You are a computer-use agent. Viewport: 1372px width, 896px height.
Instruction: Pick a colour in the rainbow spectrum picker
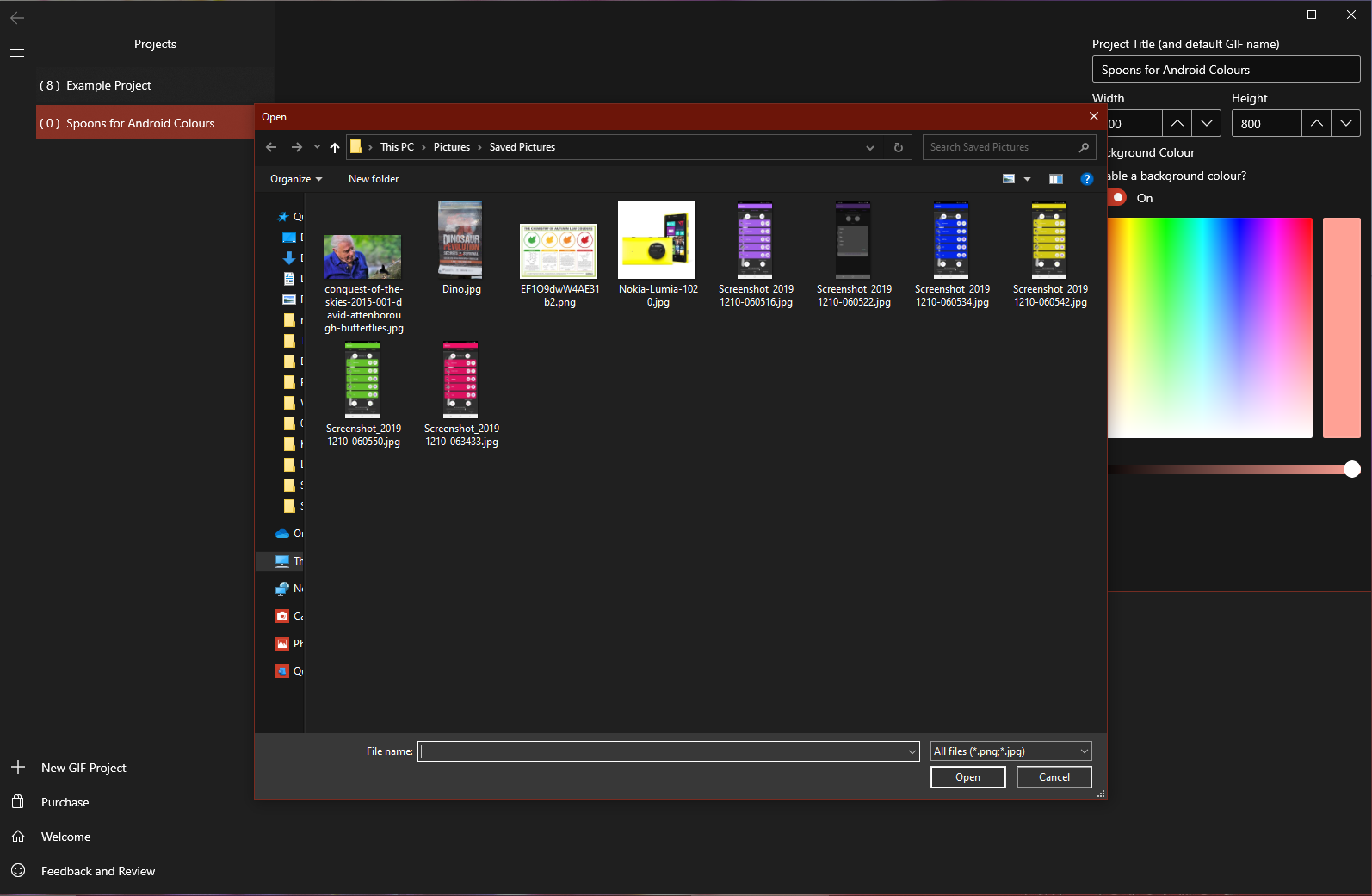1209,328
